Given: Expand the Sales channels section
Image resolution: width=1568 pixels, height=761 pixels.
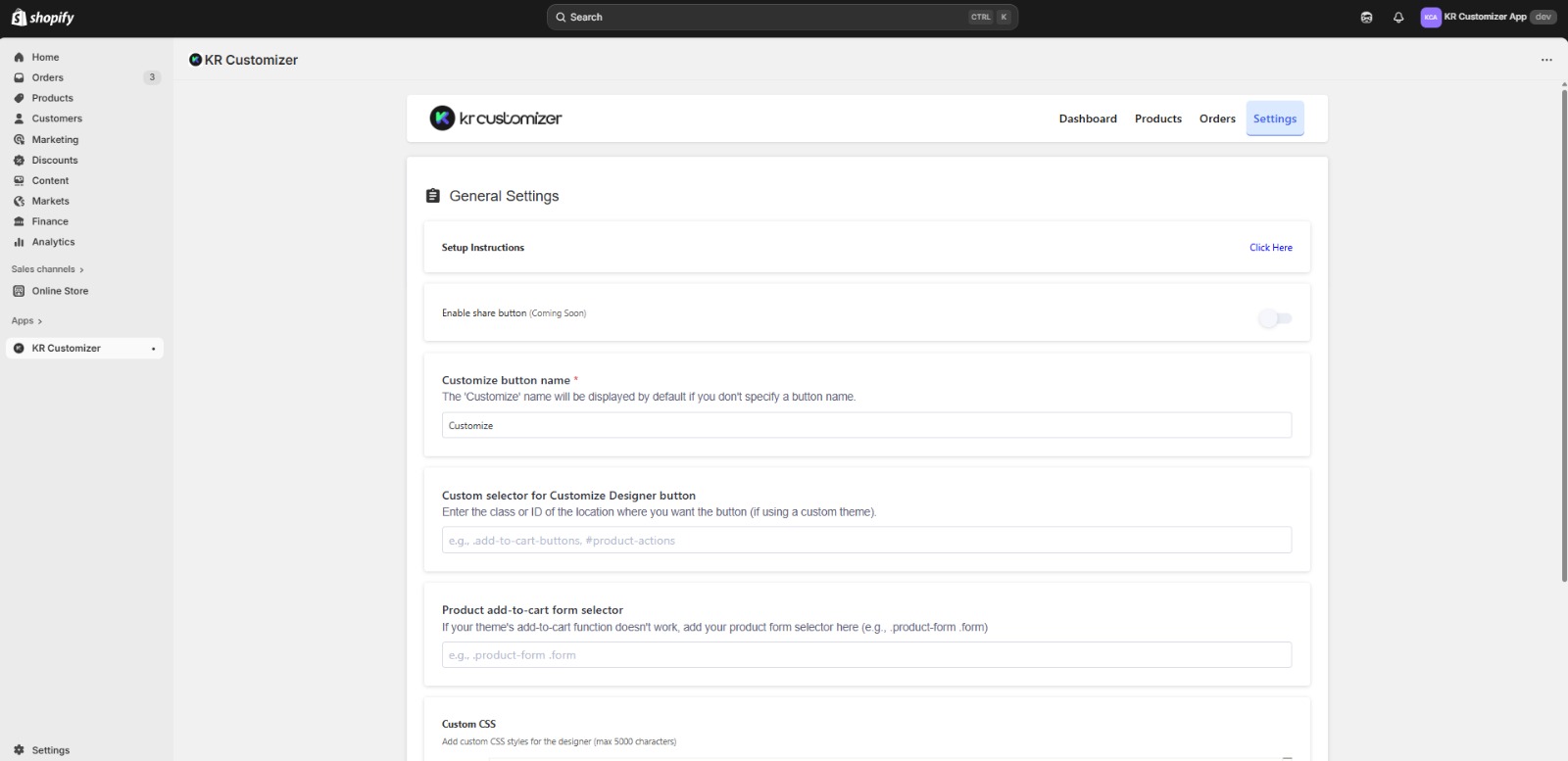Looking at the screenshot, I should 48,269.
